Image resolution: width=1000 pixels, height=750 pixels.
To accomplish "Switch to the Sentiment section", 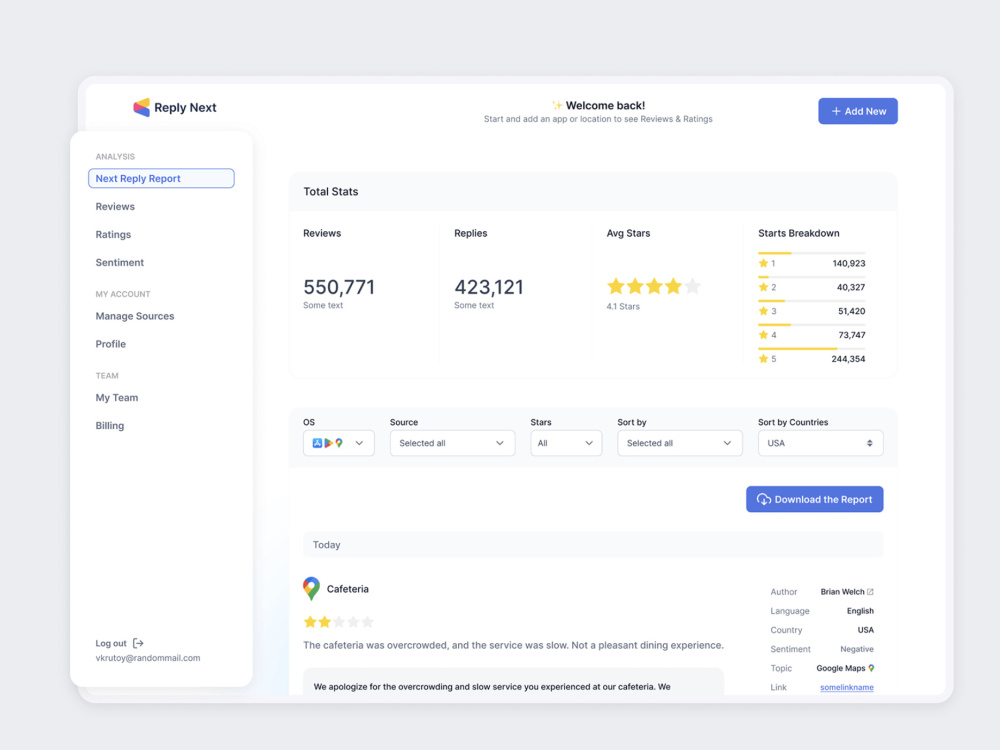I will [119, 262].
